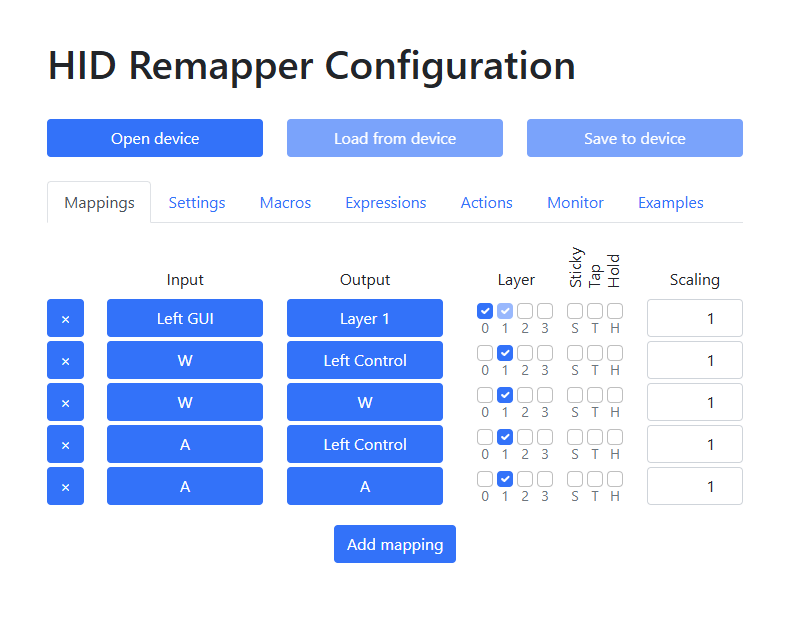Uncheck layer 0 on the Left GUI mapping
809x626 pixels.
[485, 311]
